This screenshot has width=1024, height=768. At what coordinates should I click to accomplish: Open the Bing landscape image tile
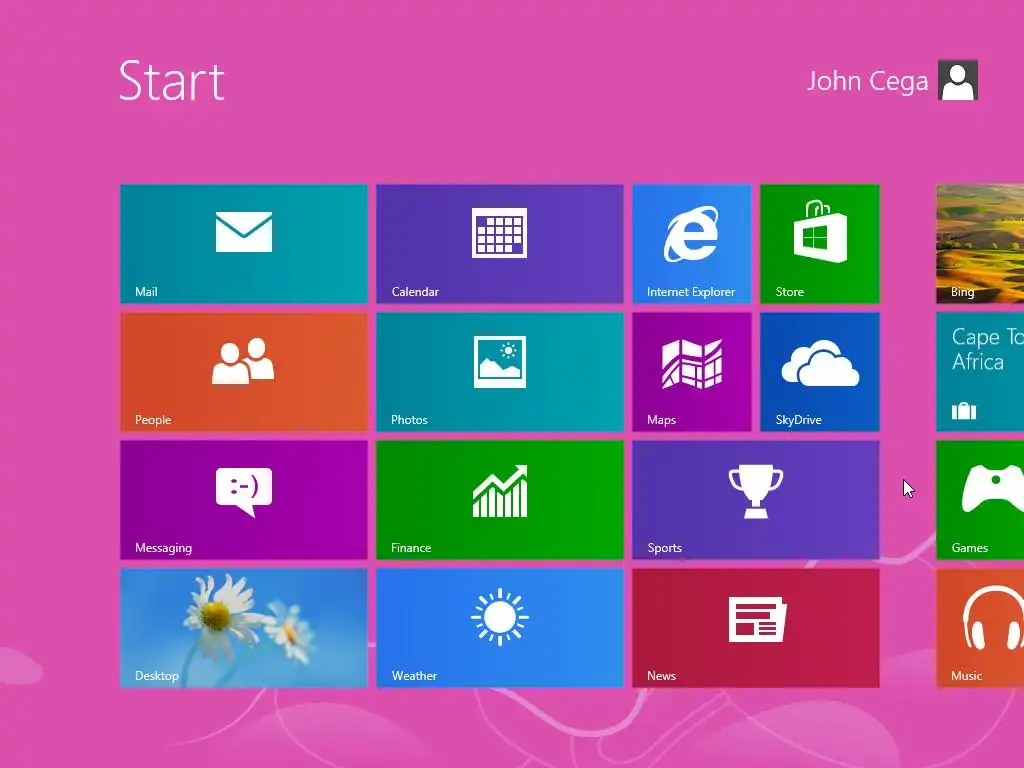click(980, 244)
